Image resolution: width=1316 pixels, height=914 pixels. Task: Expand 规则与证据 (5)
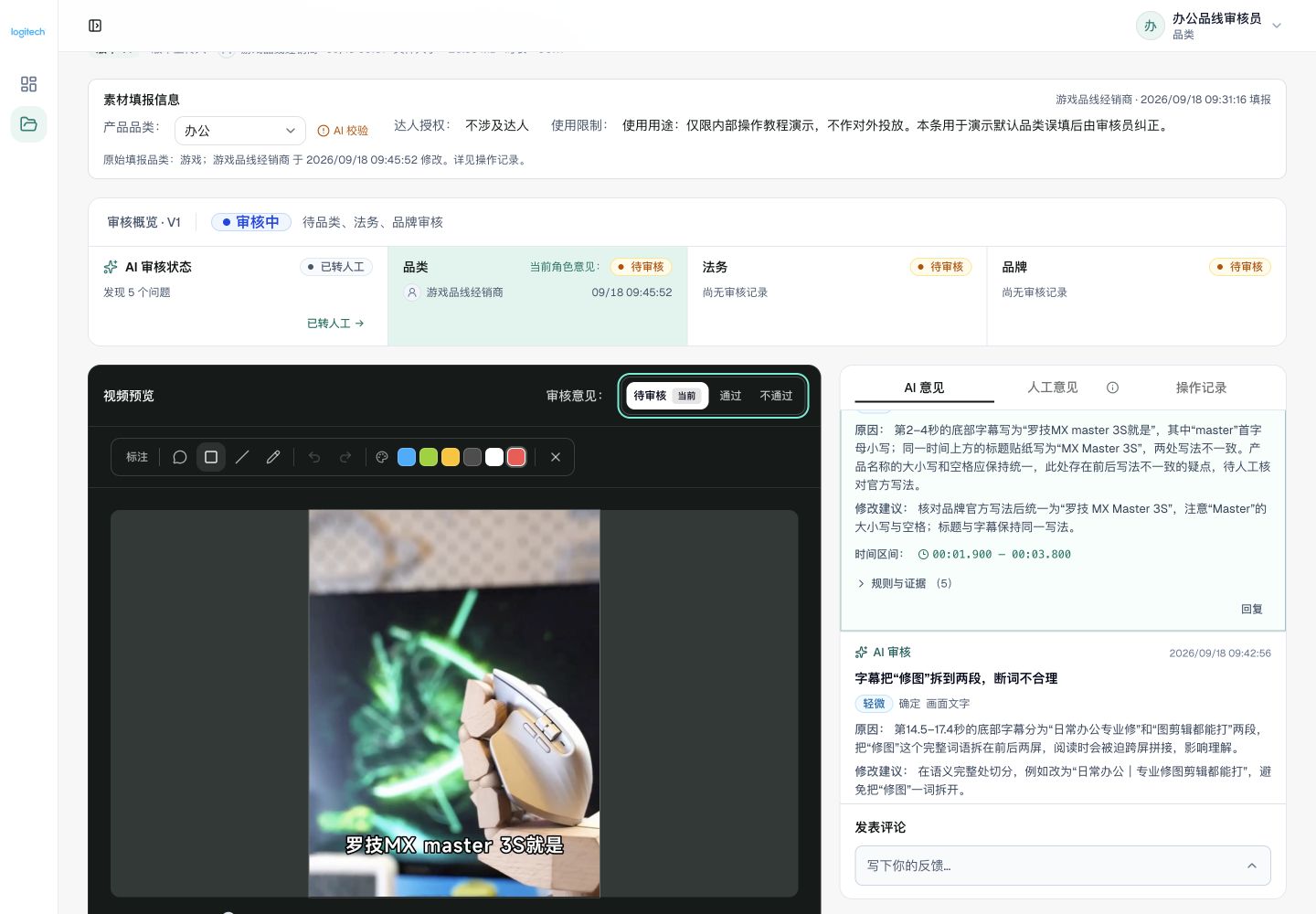(905, 583)
